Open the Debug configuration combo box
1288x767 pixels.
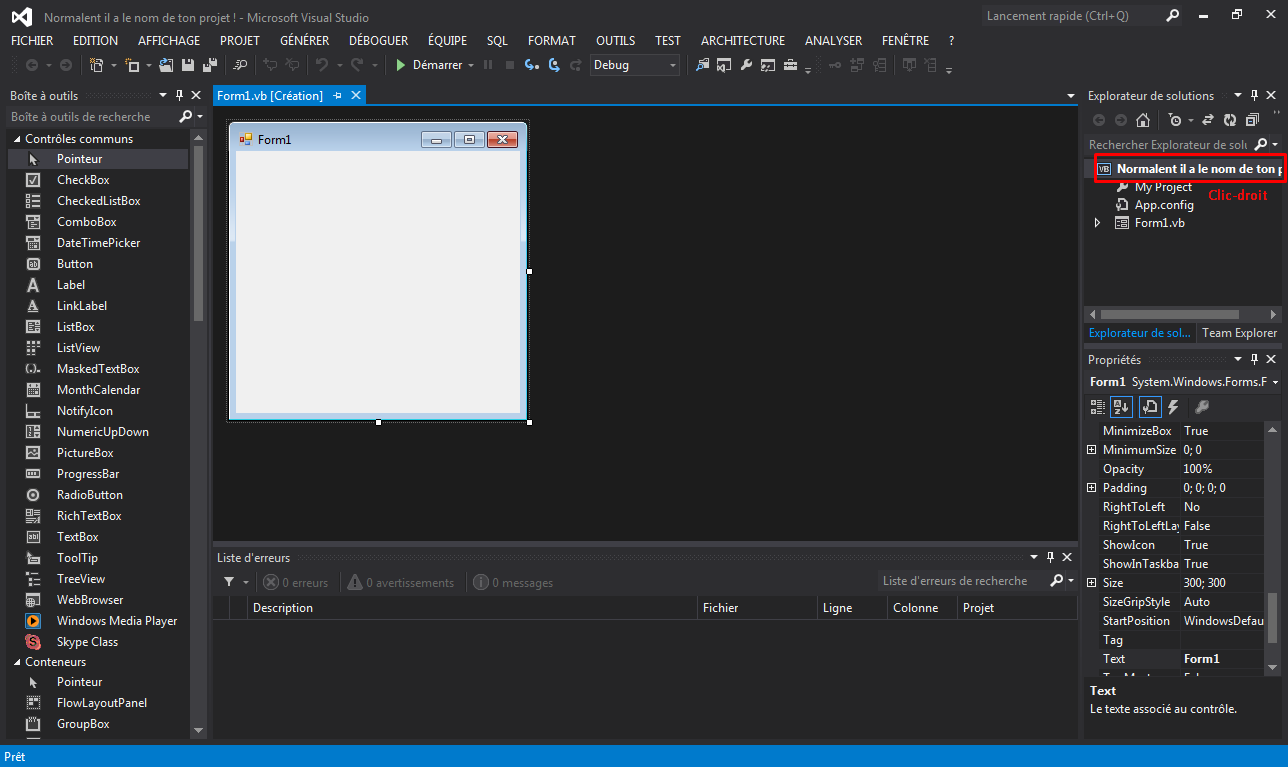(x=635, y=65)
